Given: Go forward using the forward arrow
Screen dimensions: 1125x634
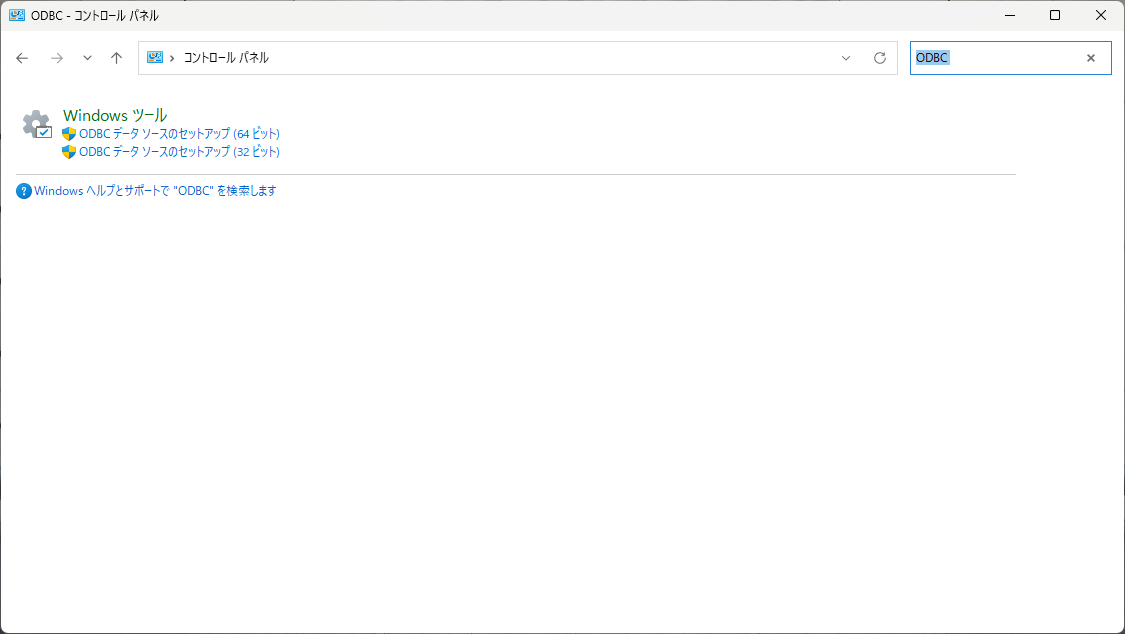Looking at the screenshot, I should (x=57, y=58).
